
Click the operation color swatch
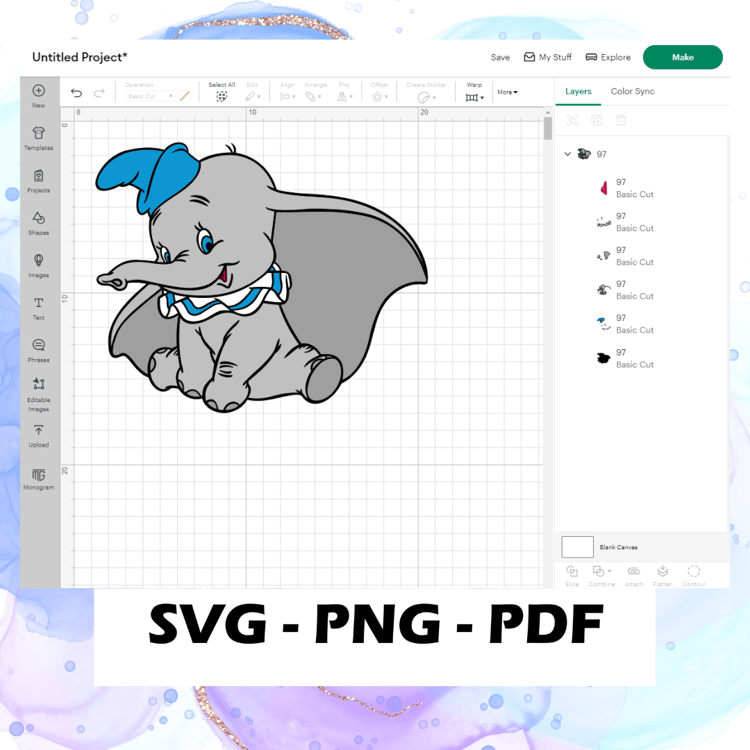[x=185, y=96]
